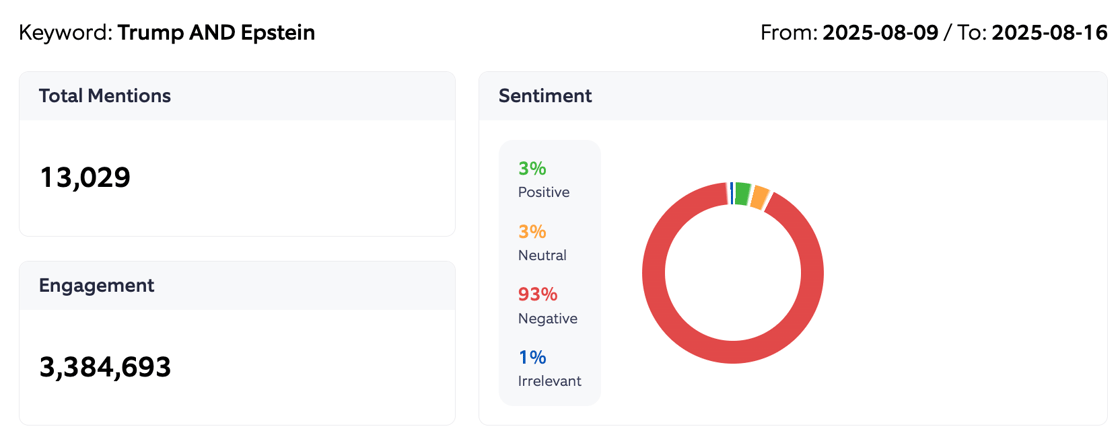Viewport: 1120px width, 441px height.
Task: Select the 93% Negative legend value
Action: coord(537,294)
